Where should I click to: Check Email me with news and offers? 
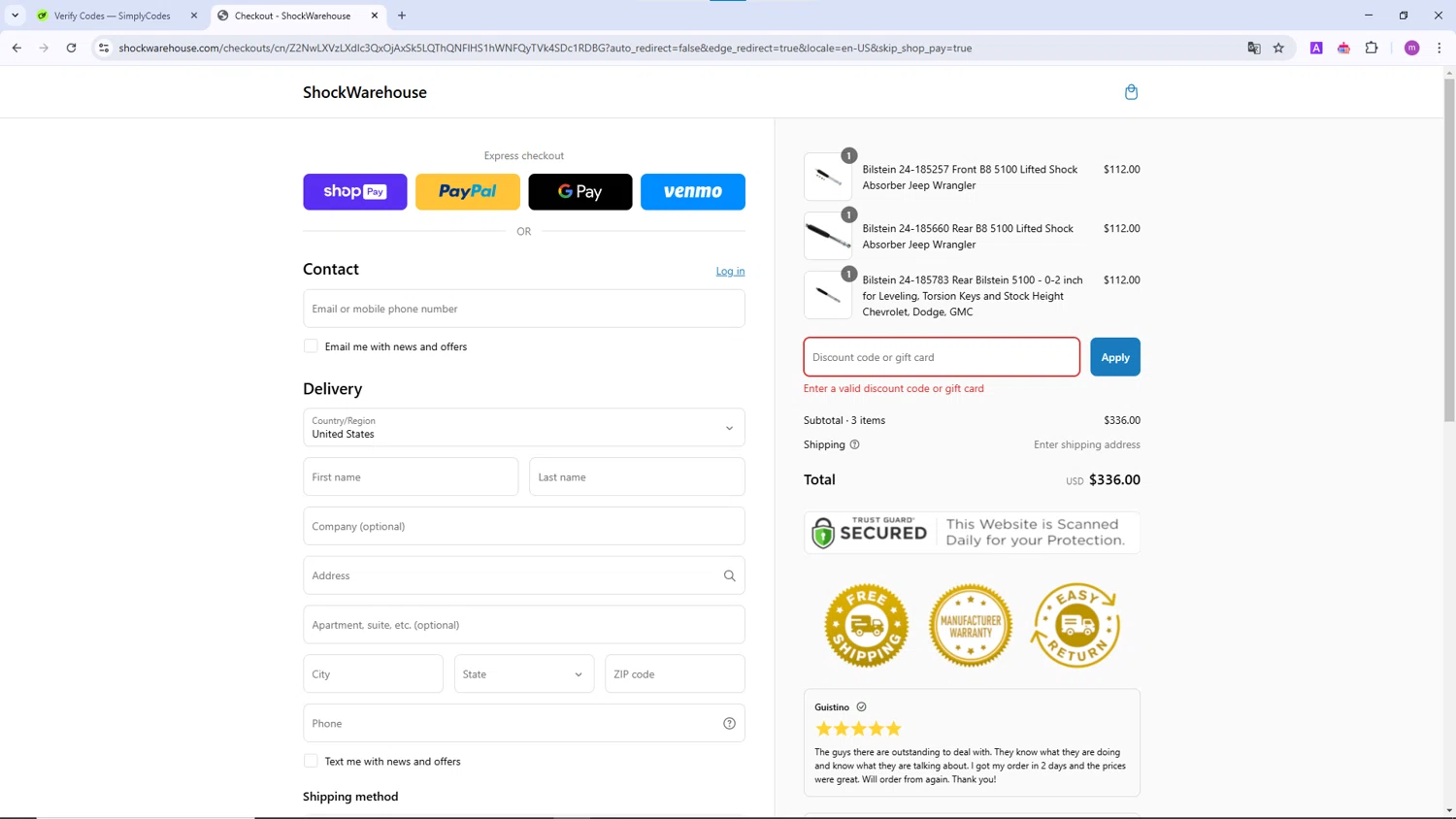tap(311, 346)
